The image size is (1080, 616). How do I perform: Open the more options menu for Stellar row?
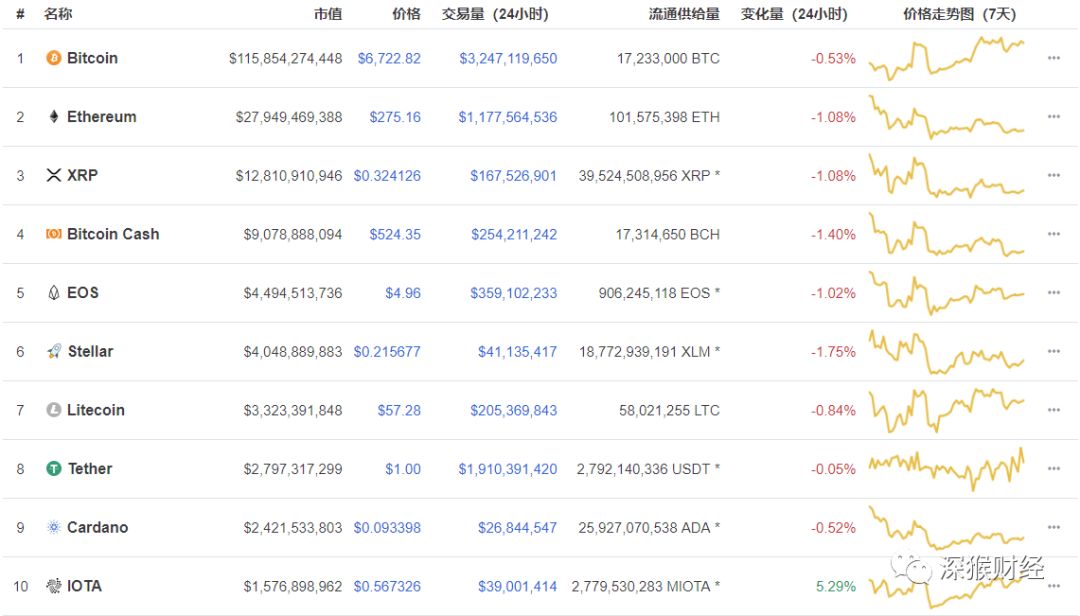(x=1054, y=351)
